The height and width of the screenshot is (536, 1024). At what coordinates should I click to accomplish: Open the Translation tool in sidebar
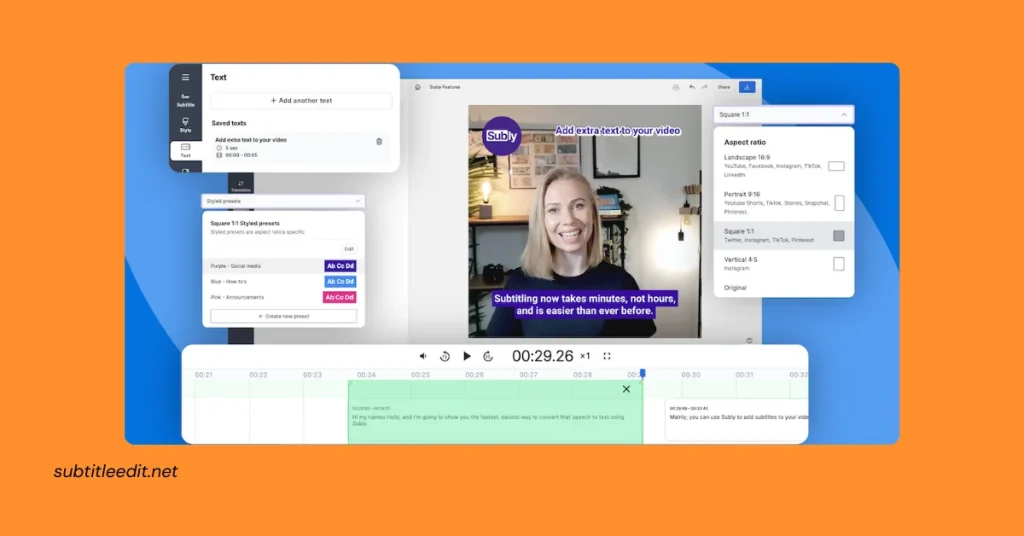point(241,186)
